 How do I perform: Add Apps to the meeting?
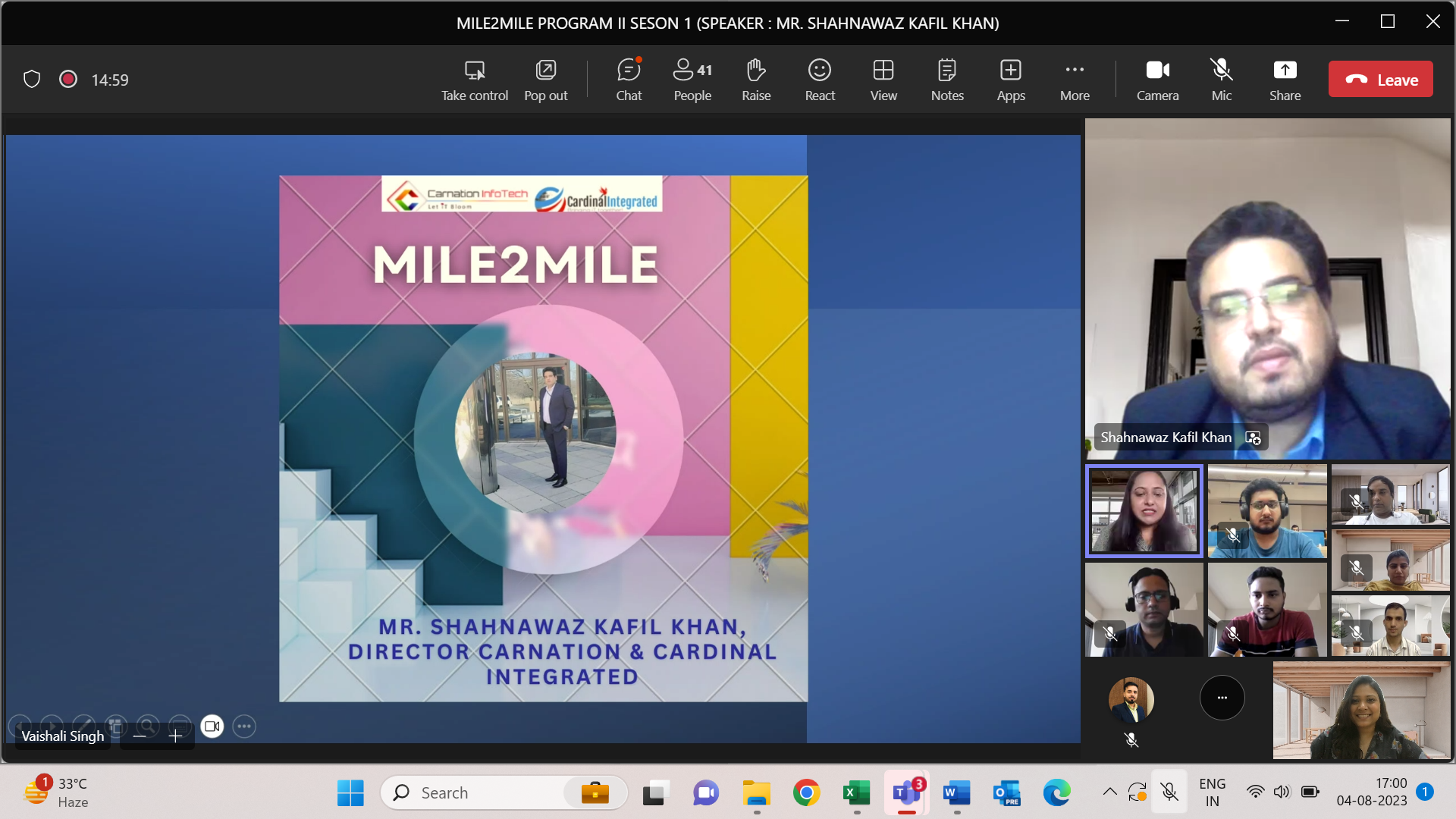1010,80
